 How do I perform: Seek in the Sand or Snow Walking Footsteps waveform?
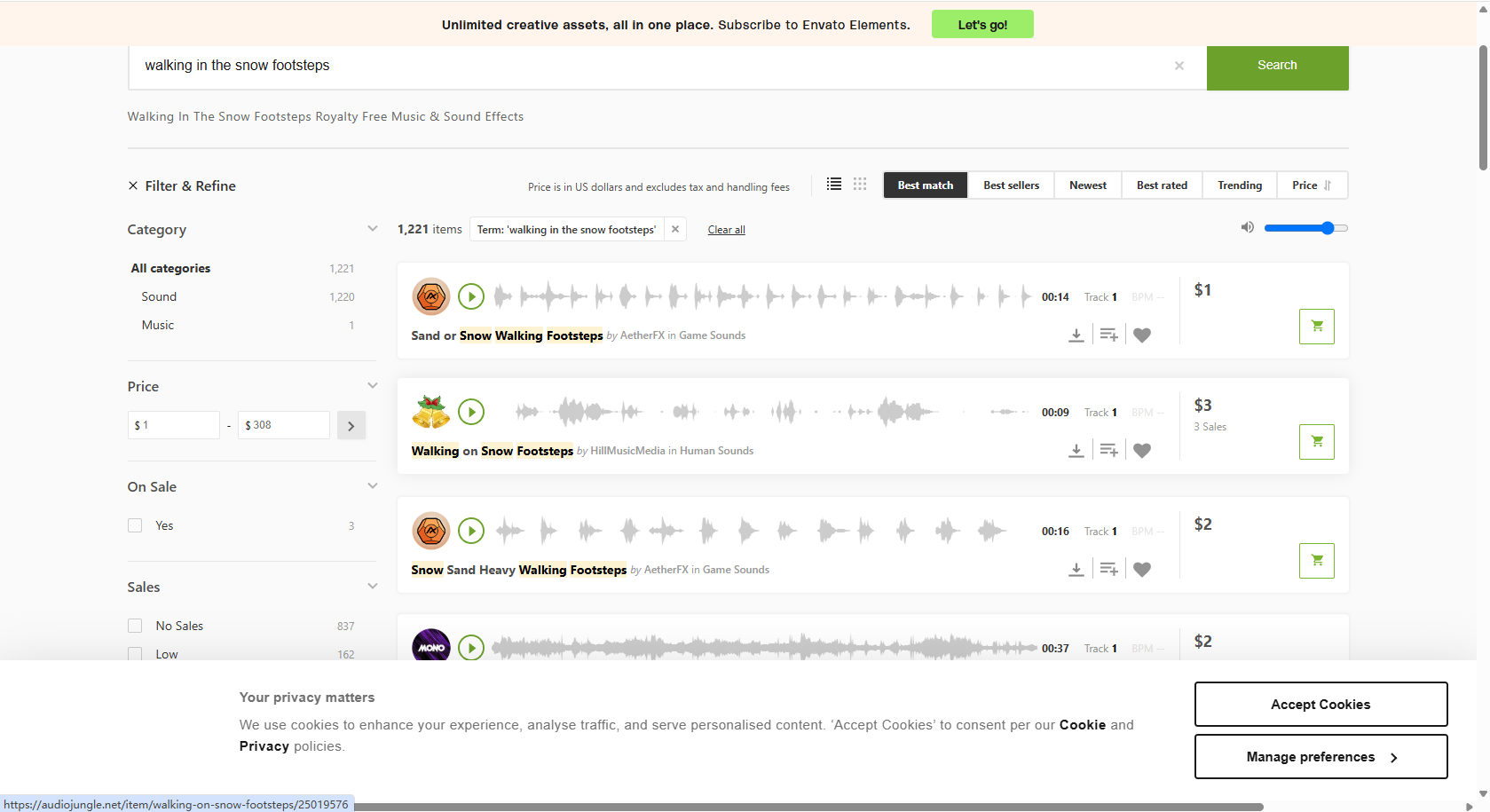(x=763, y=296)
